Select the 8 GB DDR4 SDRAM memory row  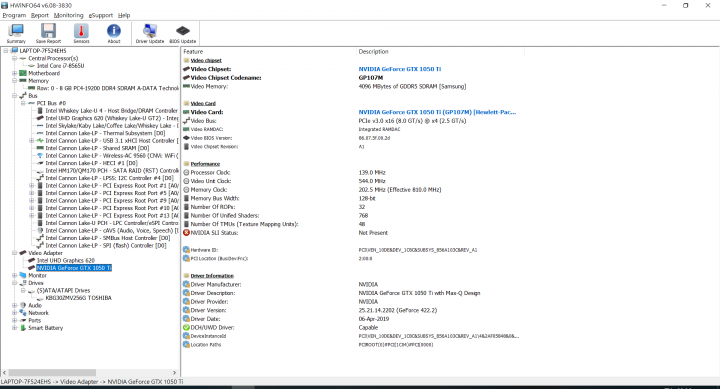pyautogui.click(x=108, y=88)
